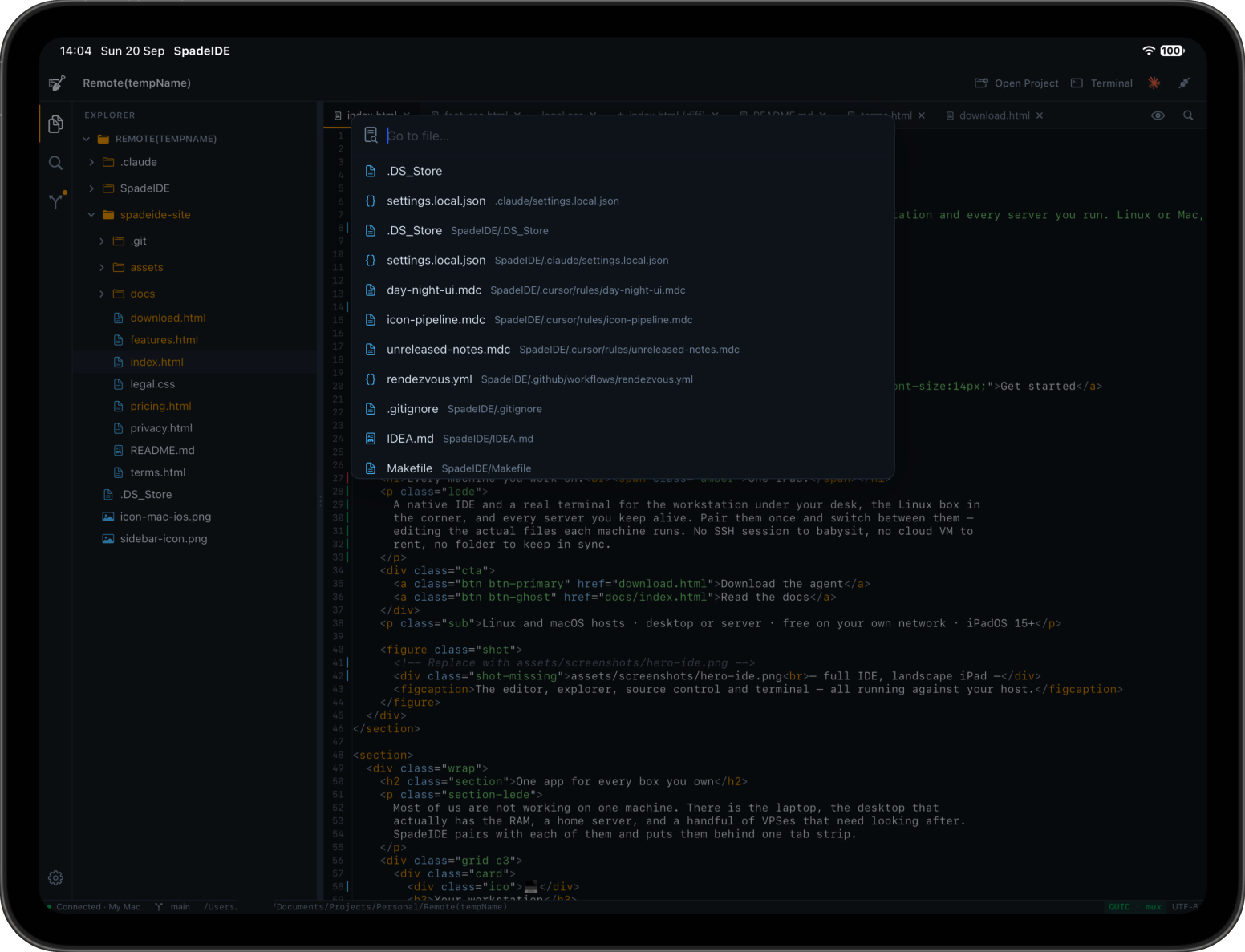This screenshot has height=952, width=1245.
Task: Click the orange starburst assistant icon
Action: 1154,83
